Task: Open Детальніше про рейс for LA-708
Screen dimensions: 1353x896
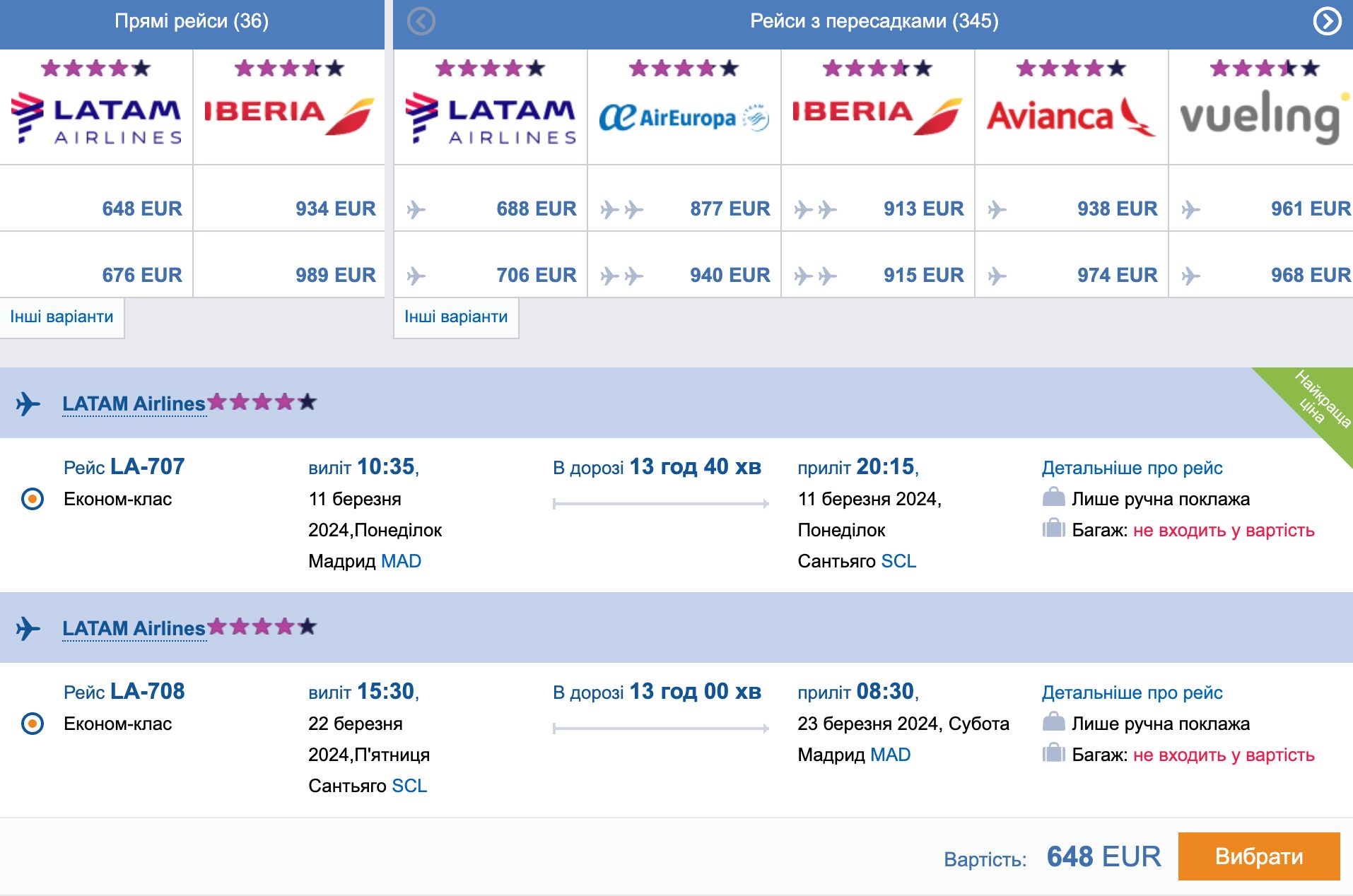Action: pos(1132,692)
